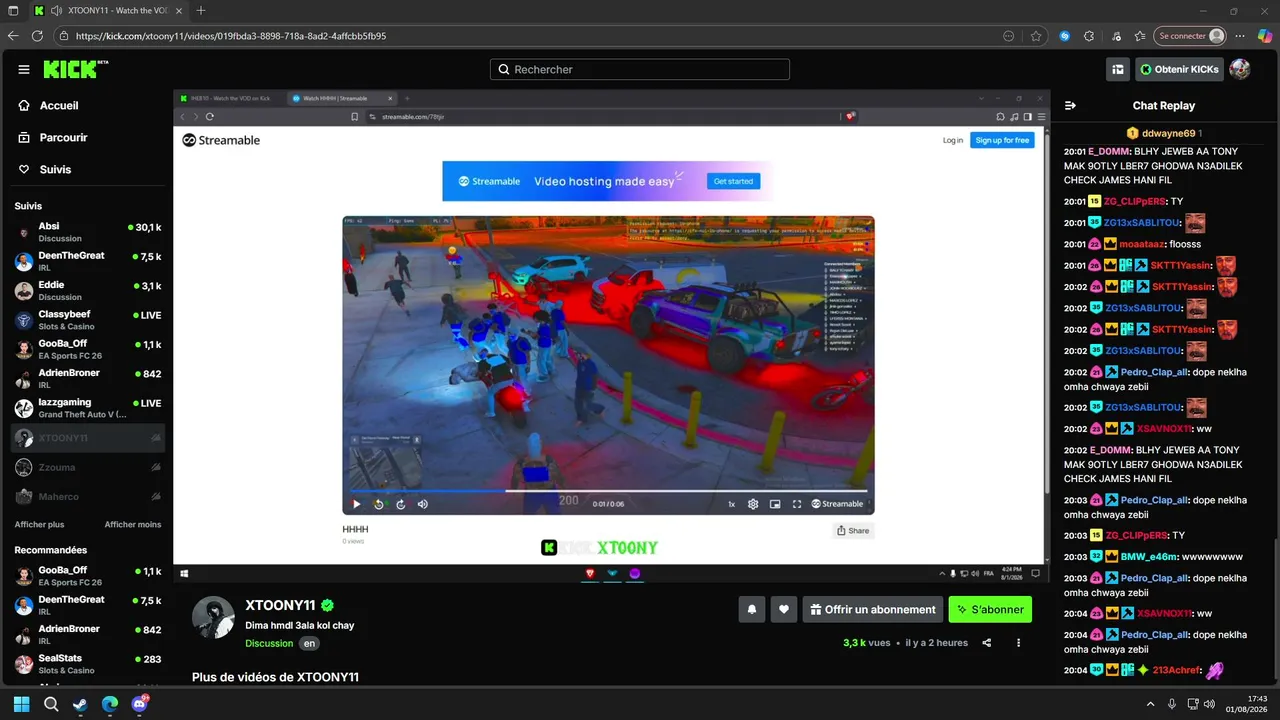
Task: Open a new browser tab with plus
Action: [x=201, y=10]
